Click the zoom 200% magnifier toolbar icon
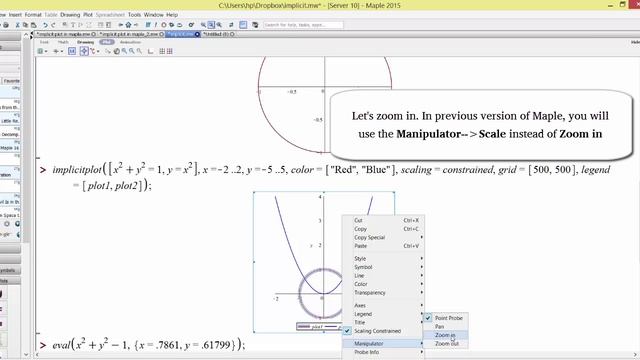This screenshot has width=640, height=360. click(219, 25)
